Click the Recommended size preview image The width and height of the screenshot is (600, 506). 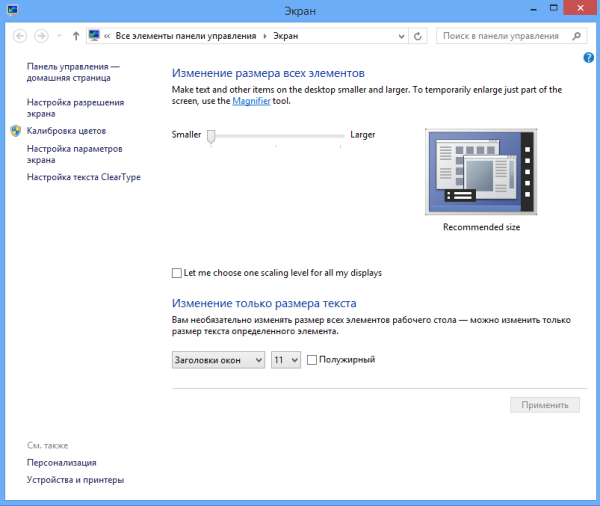[481, 172]
